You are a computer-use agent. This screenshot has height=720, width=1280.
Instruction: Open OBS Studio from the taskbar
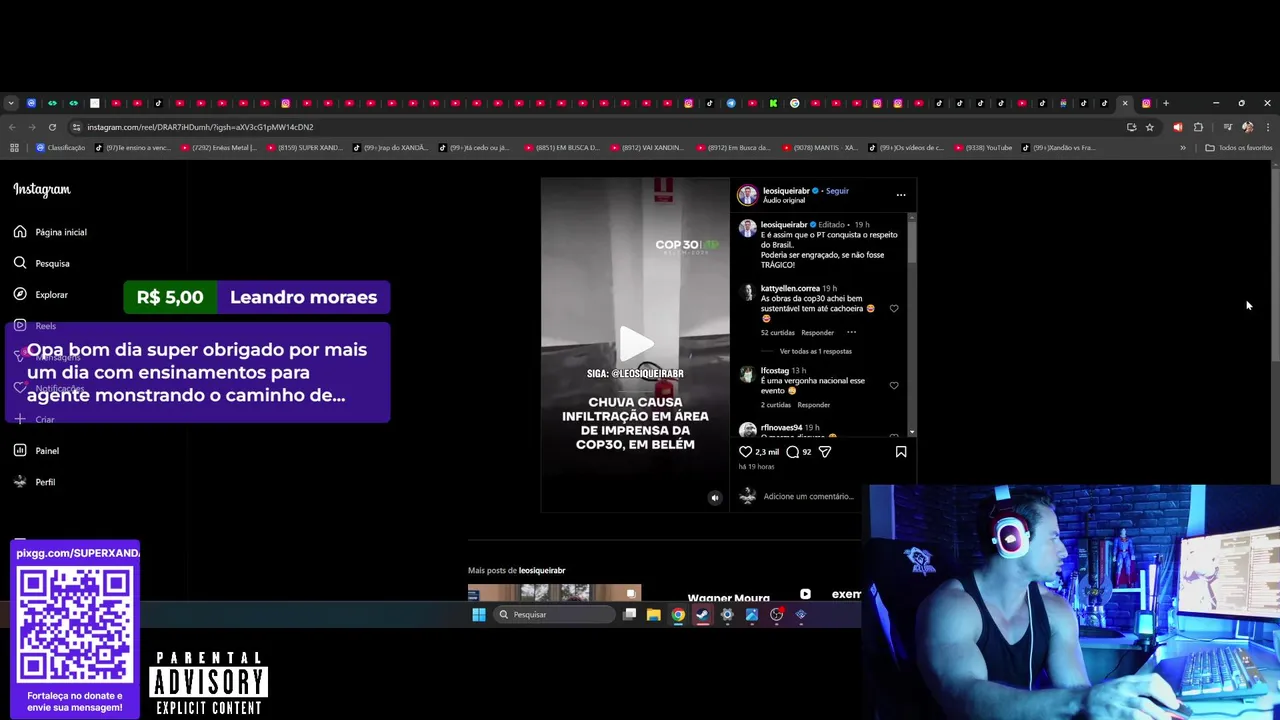pyautogui.click(x=777, y=615)
